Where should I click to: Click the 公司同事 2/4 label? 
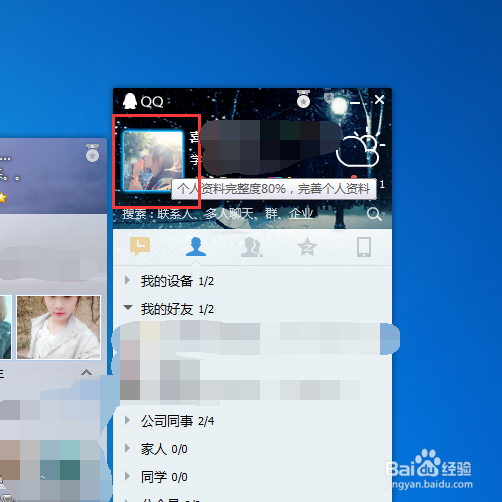point(177,421)
